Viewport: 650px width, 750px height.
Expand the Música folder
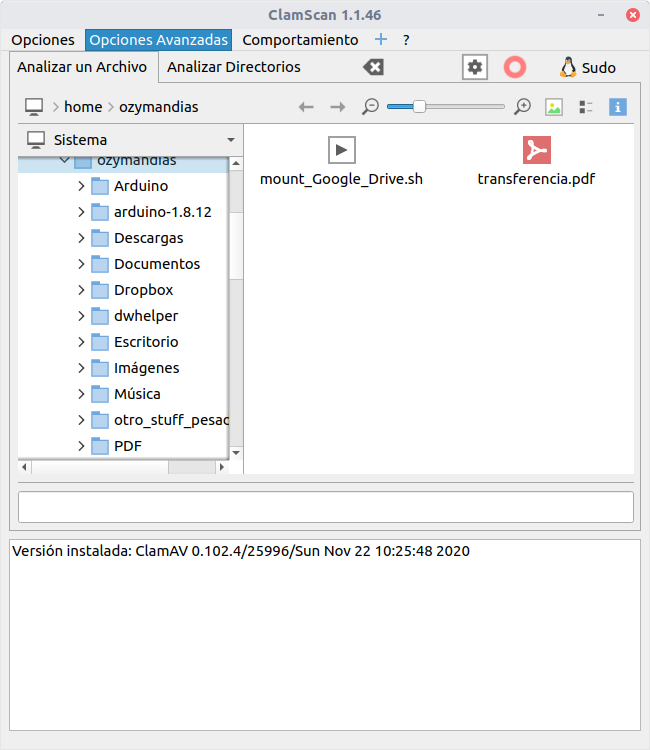[81, 394]
